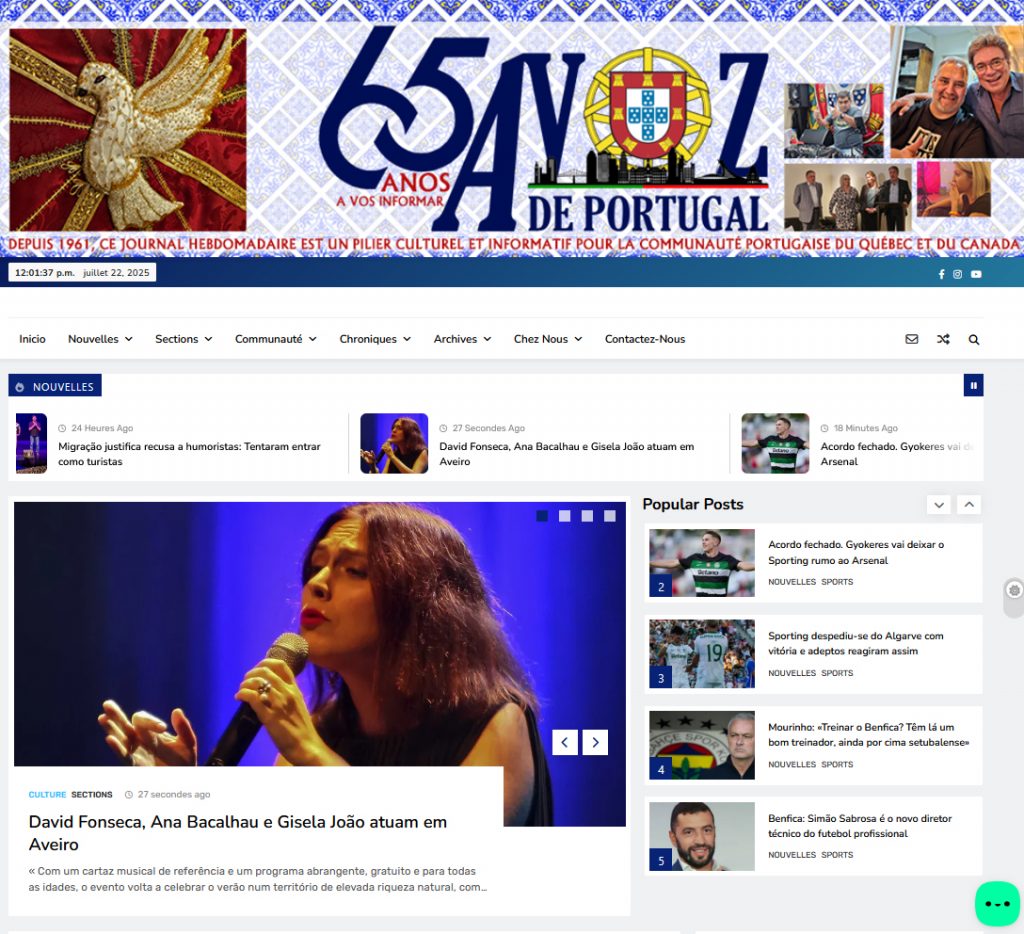The height and width of the screenshot is (934, 1024).
Task: Open the gear settings side tab
Action: pos(1014,590)
